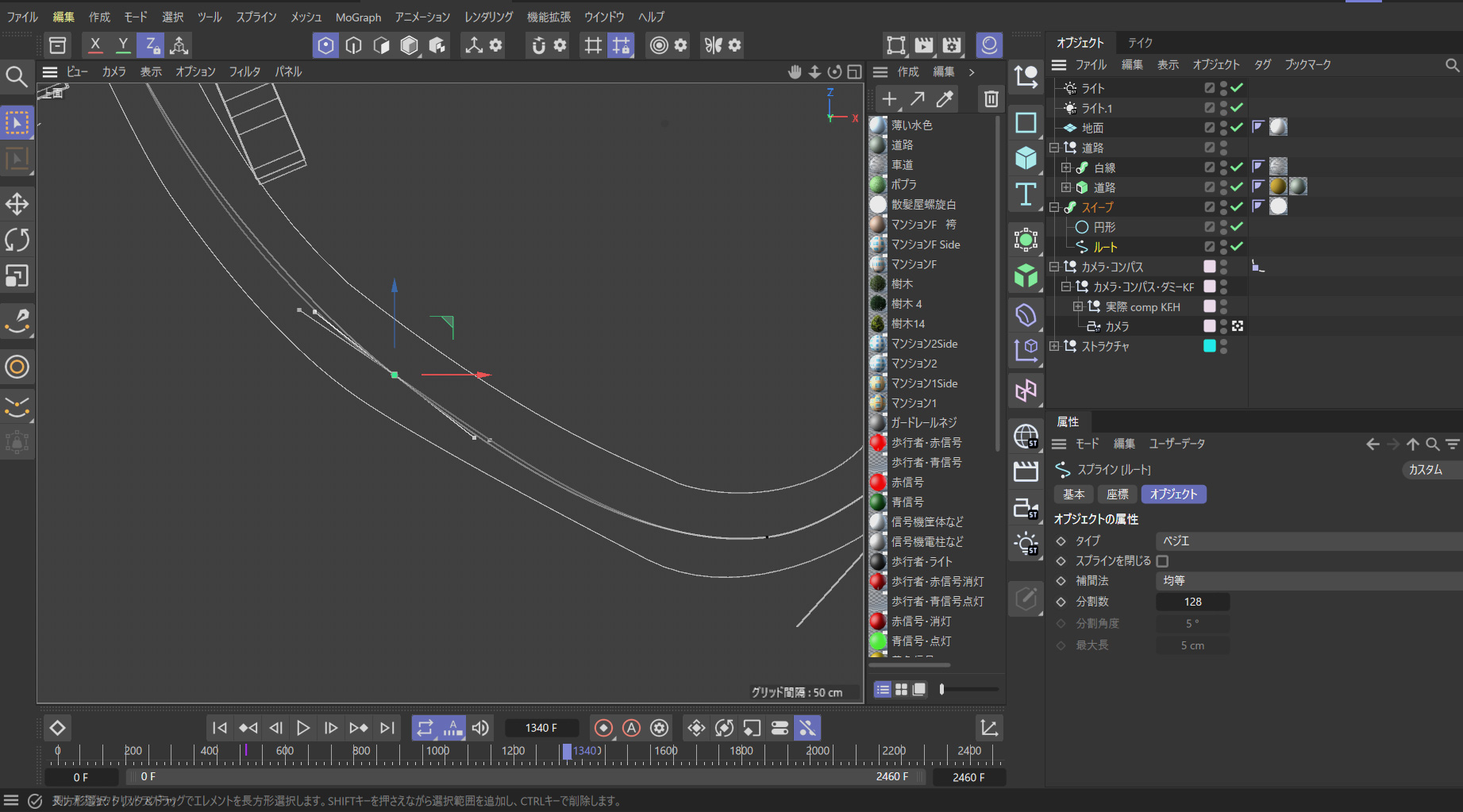Select the Move tool in left toolbar
1463x812 pixels.
coord(17,204)
